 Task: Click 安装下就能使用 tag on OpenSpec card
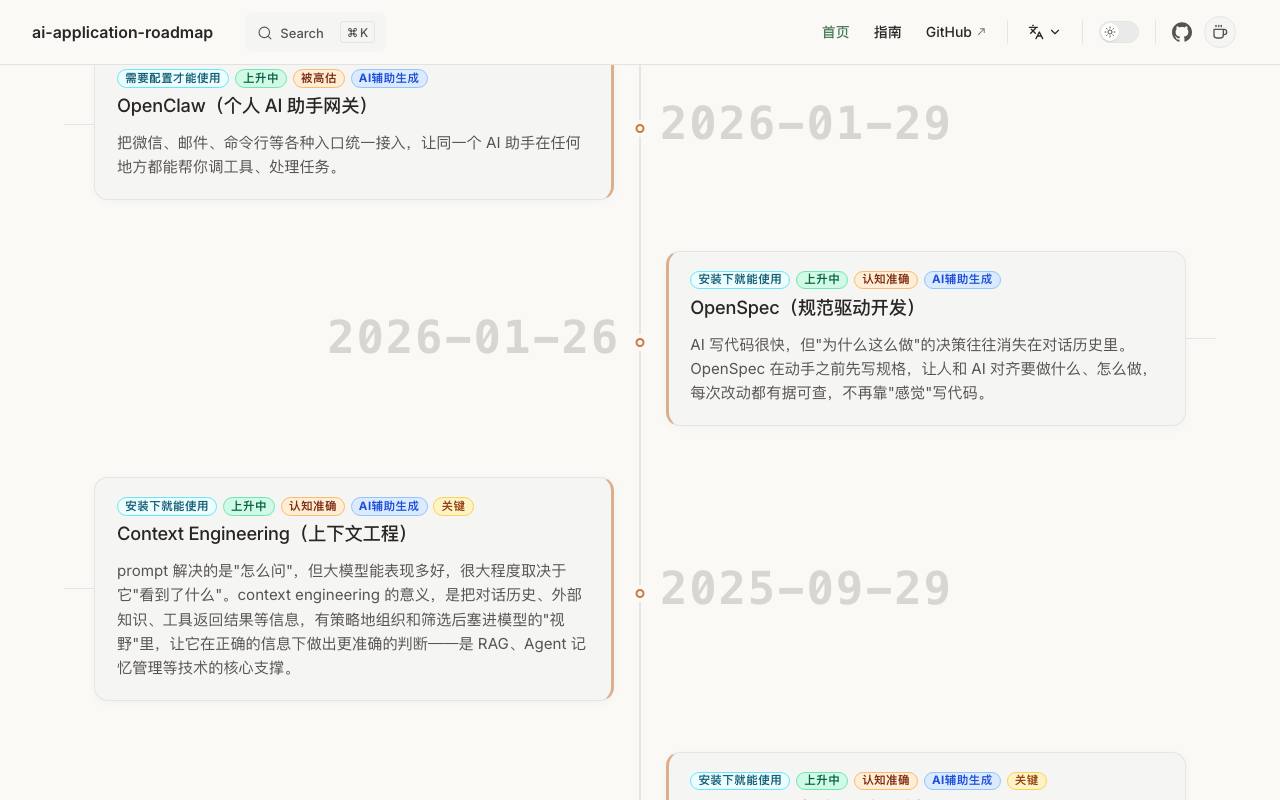pyautogui.click(x=740, y=280)
